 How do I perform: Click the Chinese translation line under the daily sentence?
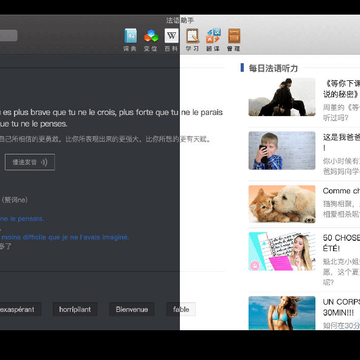105,139
